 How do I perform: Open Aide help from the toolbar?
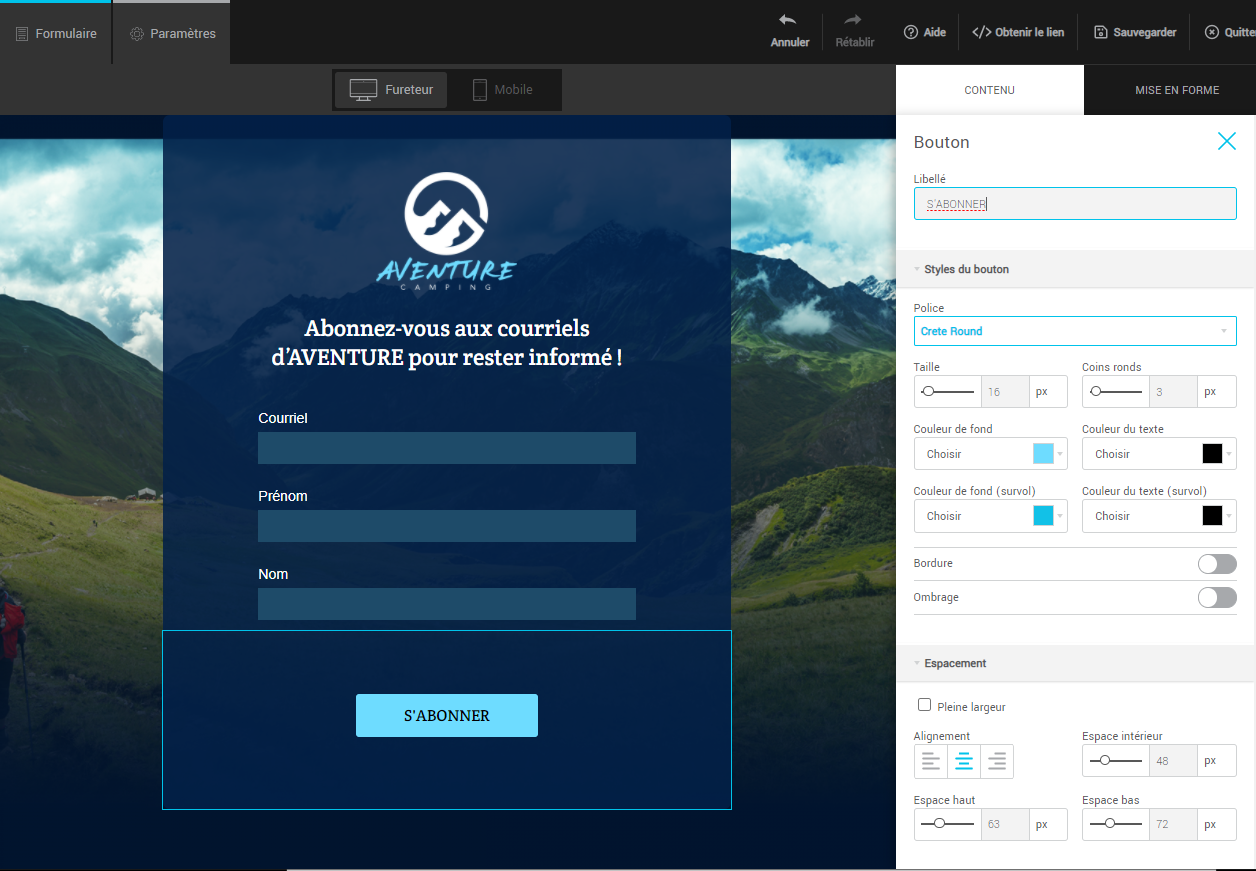(924, 32)
